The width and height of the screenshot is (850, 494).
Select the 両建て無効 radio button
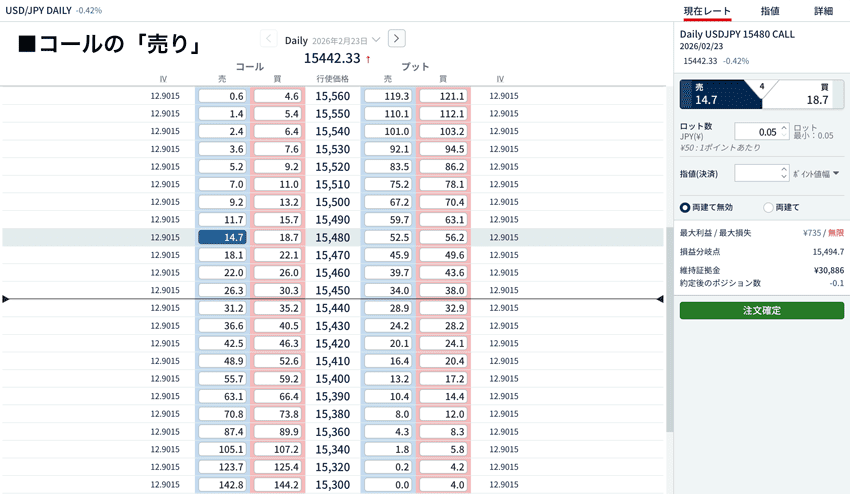(685, 207)
